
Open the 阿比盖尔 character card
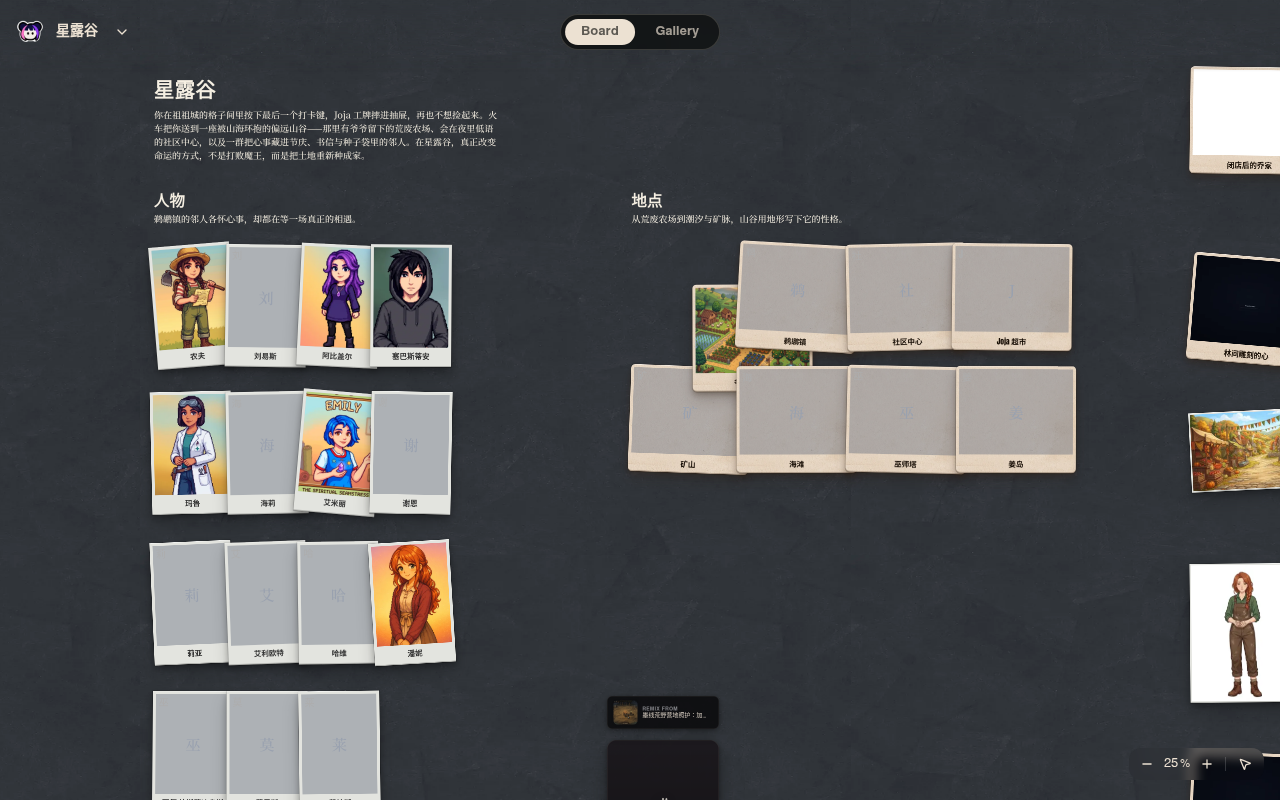click(x=336, y=304)
